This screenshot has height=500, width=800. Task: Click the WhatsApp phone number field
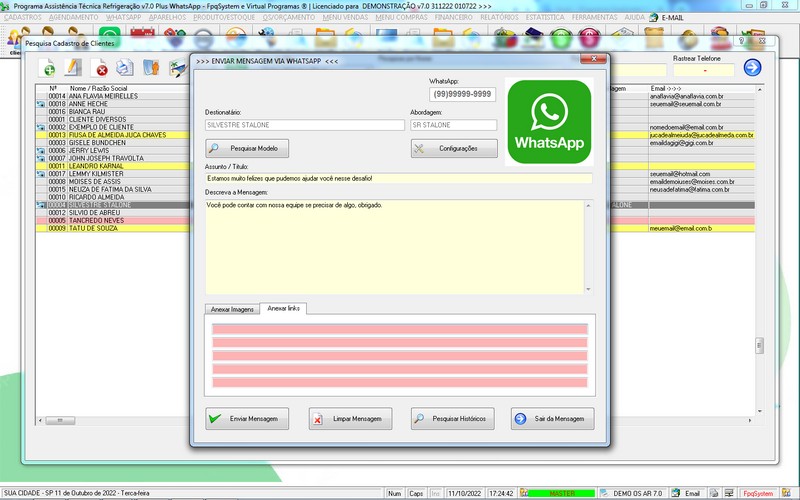462,94
